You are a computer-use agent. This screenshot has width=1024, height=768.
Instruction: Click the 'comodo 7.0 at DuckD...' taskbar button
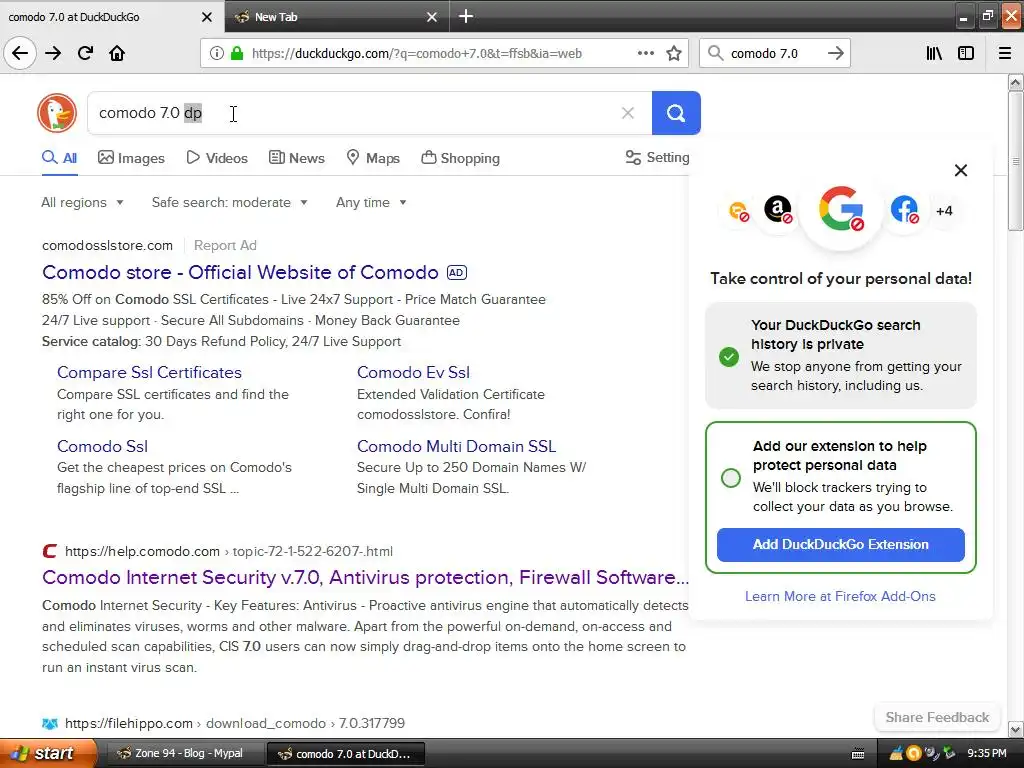click(x=346, y=753)
